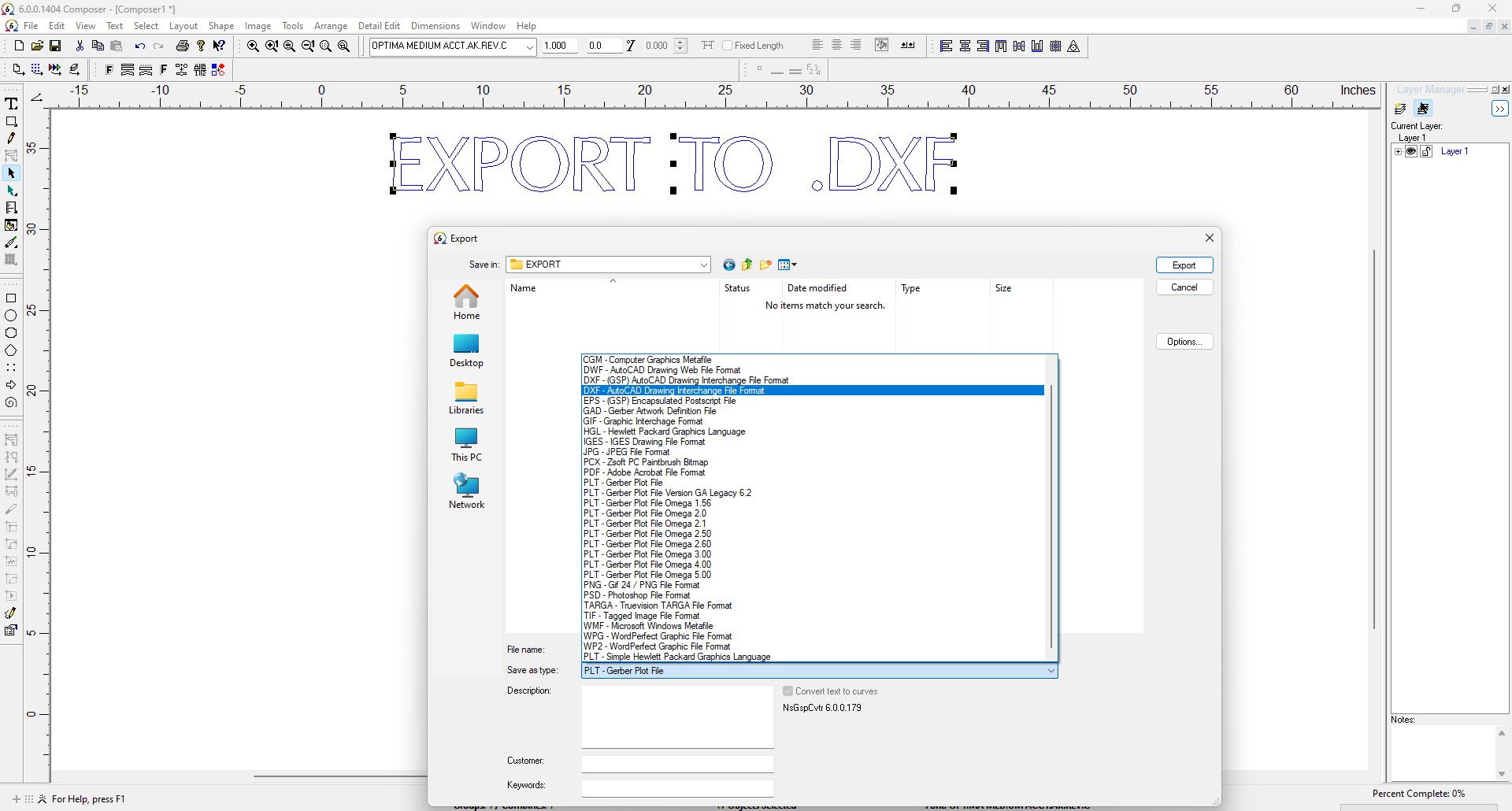The height and width of the screenshot is (811, 1512).
Task: Open the Tools menu
Action: 292,26
